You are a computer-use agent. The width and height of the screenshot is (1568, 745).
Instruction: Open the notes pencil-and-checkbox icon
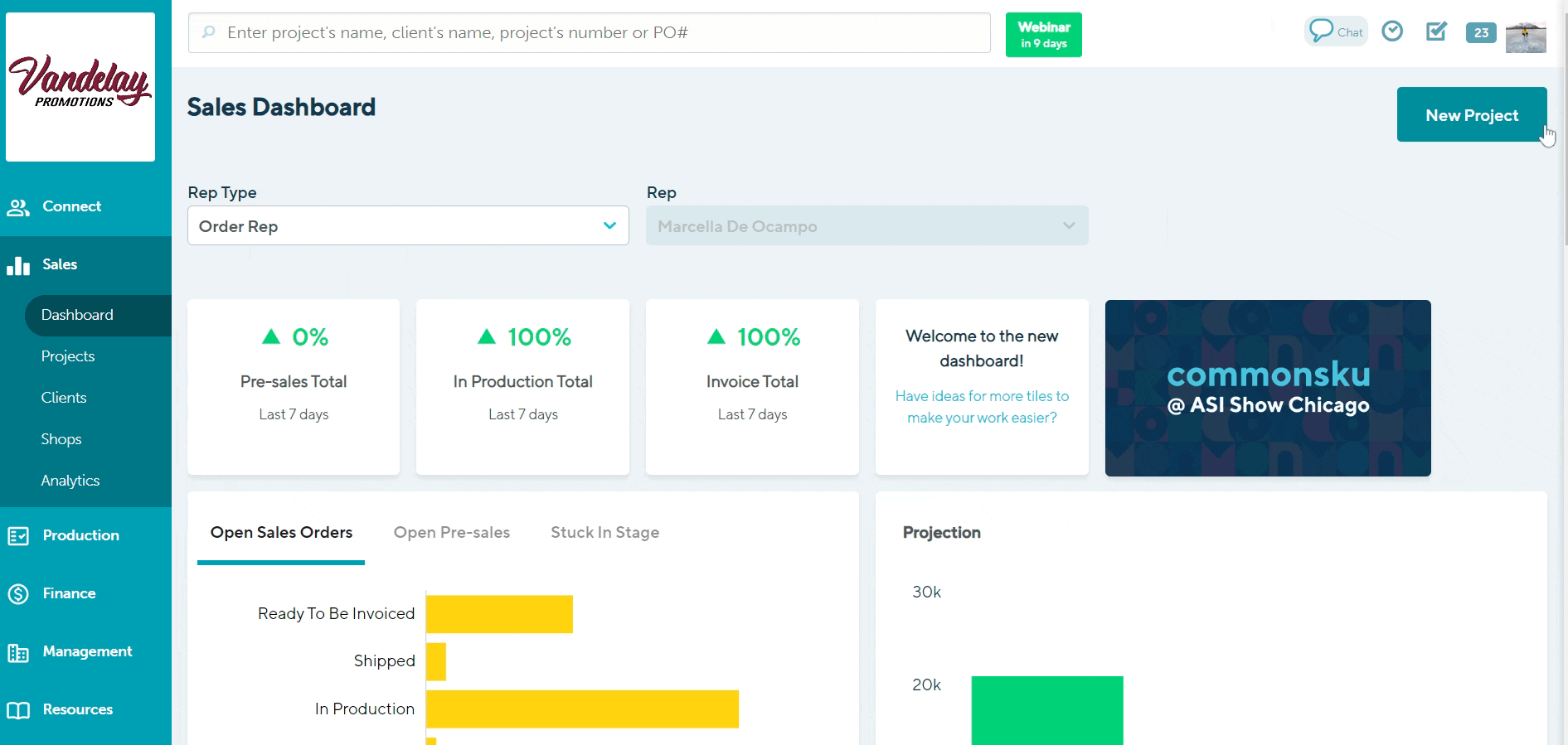(1436, 31)
